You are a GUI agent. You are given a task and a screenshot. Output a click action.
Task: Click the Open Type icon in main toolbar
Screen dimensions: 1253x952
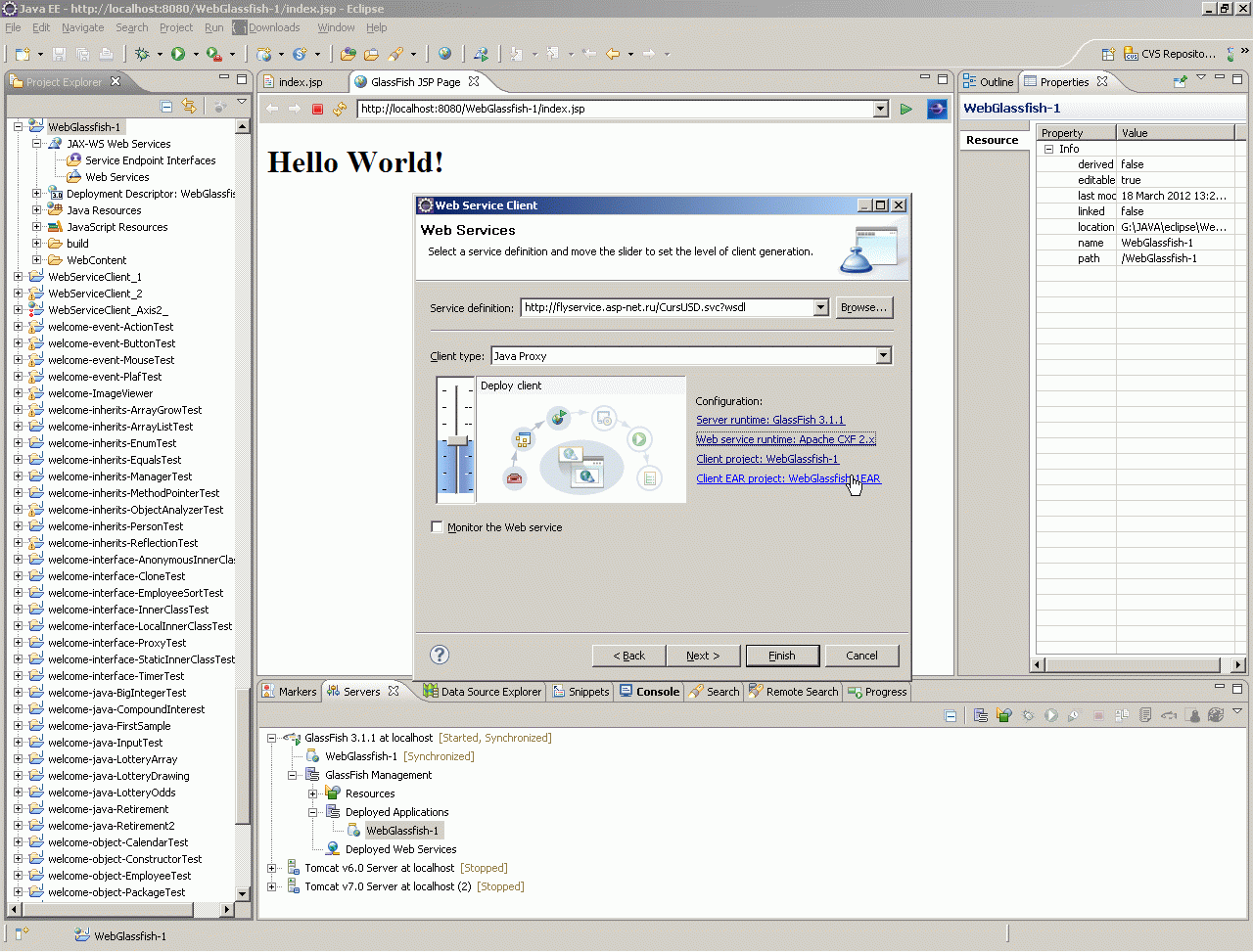tap(348, 55)
